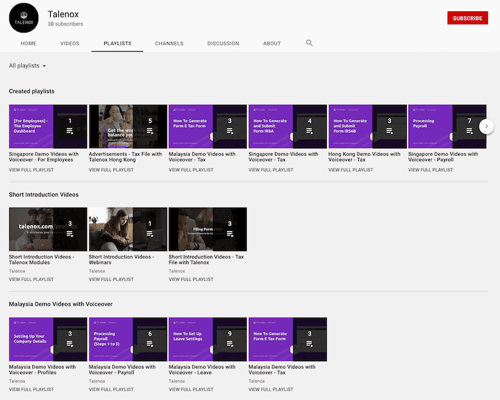Viewport: 500px width, 400px height.
Task: Click playlist icon on Leave Settings thumbnail
Action: click(x=230, y=344)
